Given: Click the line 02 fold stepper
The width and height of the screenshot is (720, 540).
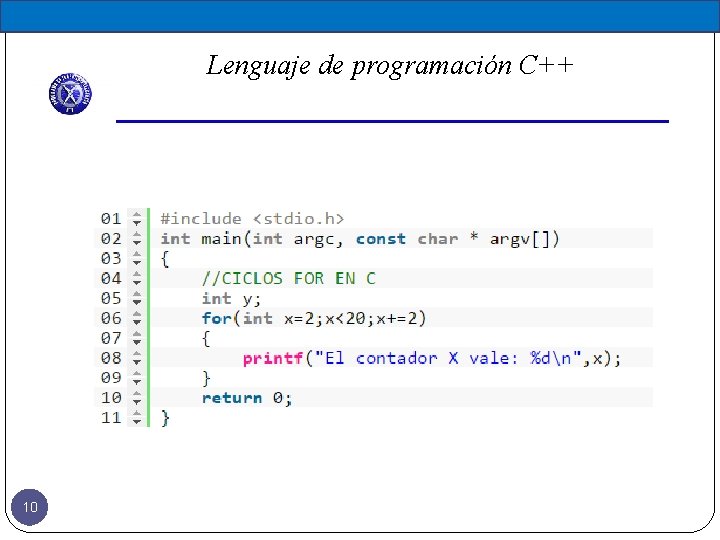Looking at the screenshot, I should (x=137, y=238).
